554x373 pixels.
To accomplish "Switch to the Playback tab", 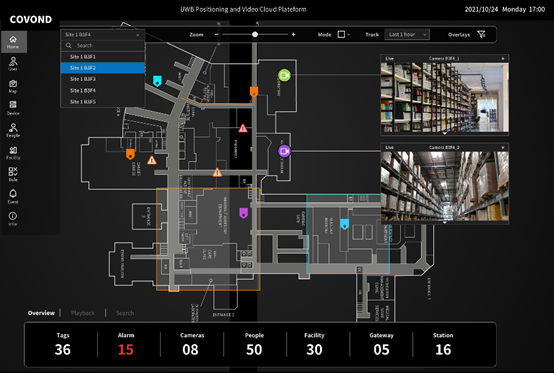I will coord(83,313).
